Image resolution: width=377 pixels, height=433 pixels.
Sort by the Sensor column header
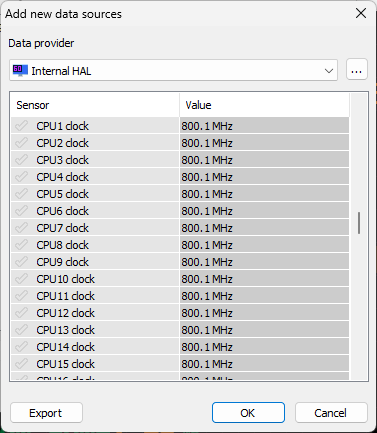(95, 105)
